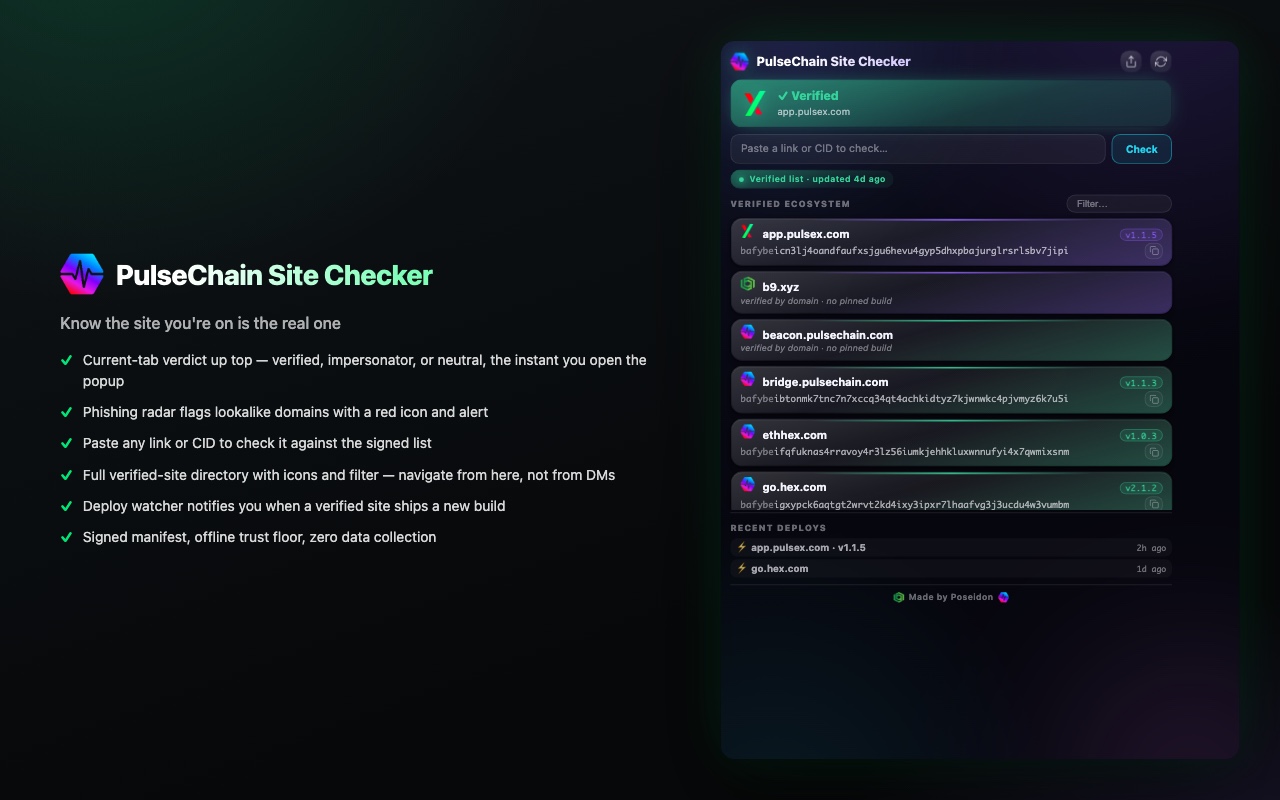Open beacon.pulsechain.com directory entry
1280x800 pixels.
[x=951, y=340]
